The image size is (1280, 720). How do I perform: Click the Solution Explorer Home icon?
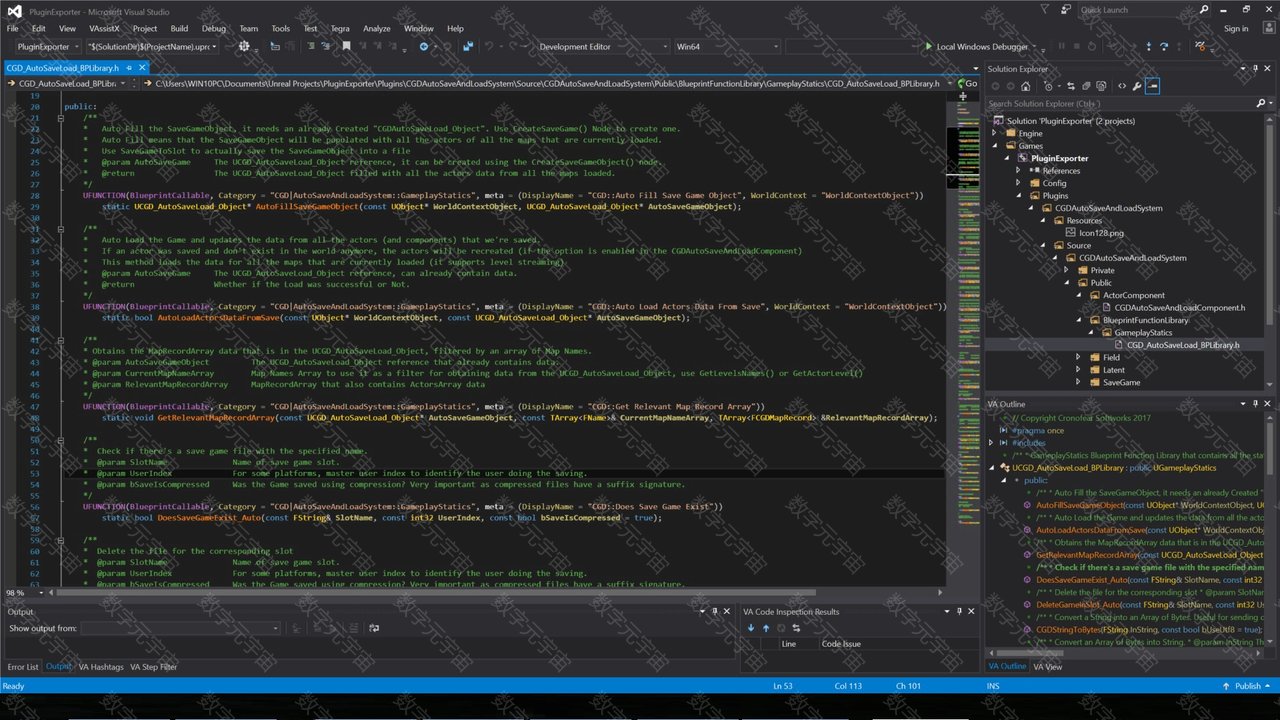(1025, 86)
